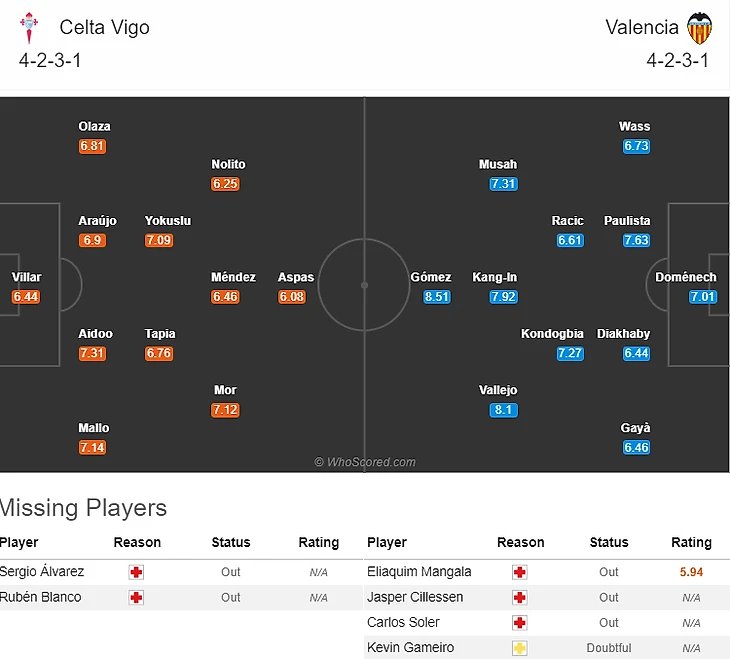This screenshot has width=730, height=659.
Task: Click Eliaquim Mangala's red injury icon
Action: tap(520, 572)
